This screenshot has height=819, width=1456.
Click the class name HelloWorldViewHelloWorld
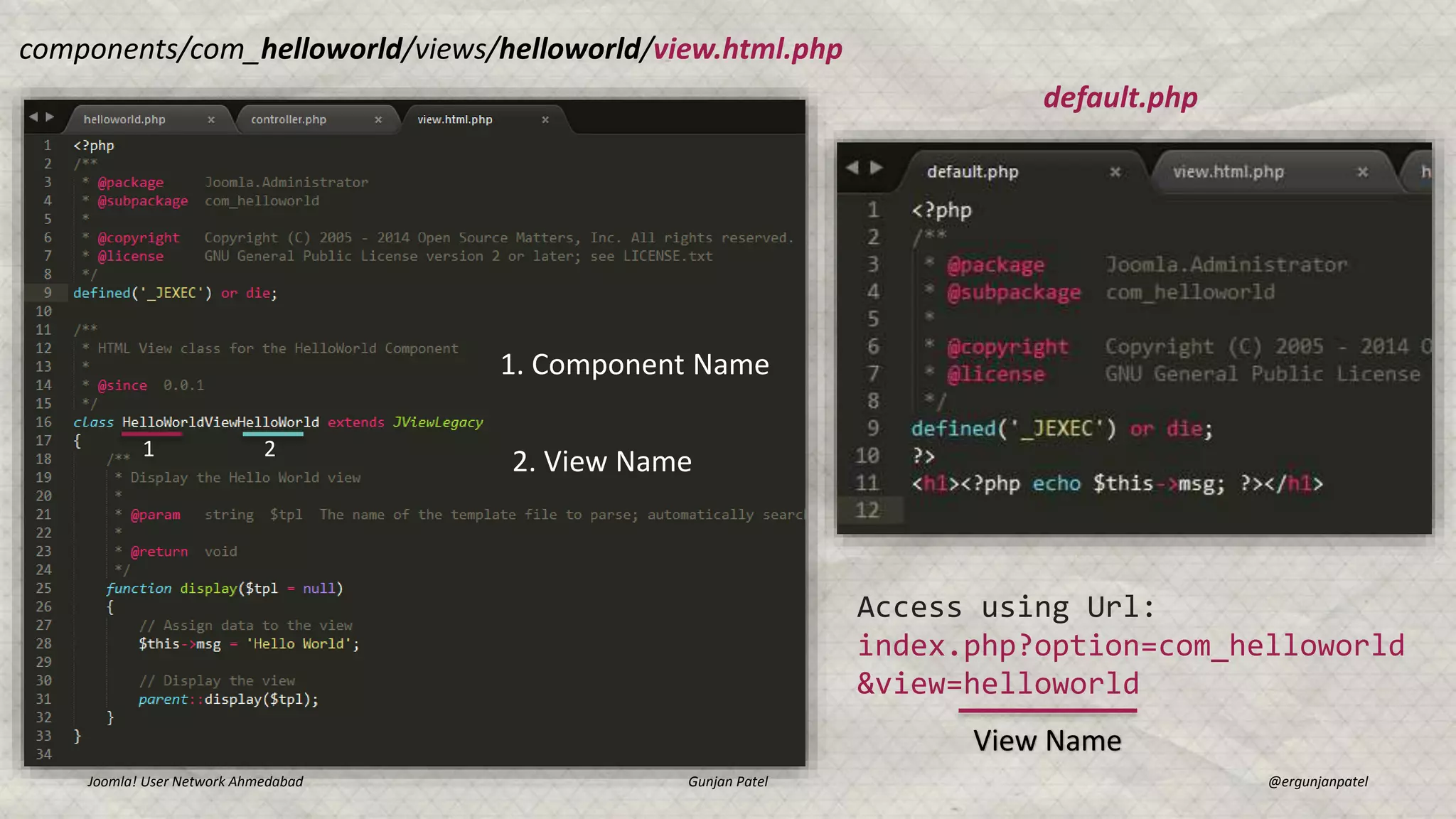click(220, 422)
